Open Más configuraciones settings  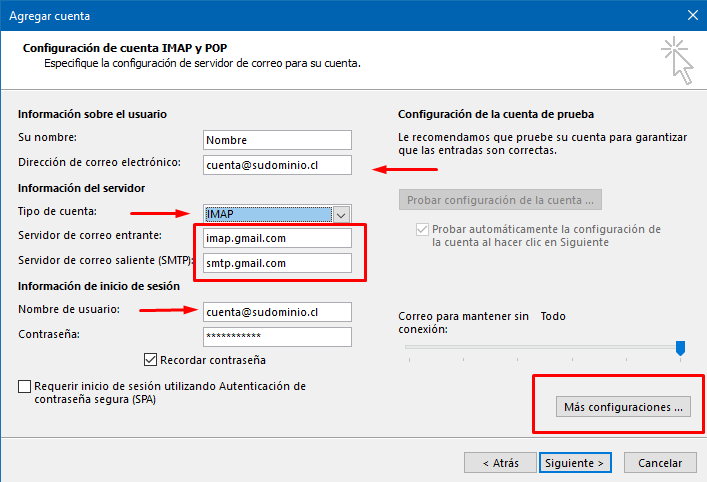(x=623, y=407)
